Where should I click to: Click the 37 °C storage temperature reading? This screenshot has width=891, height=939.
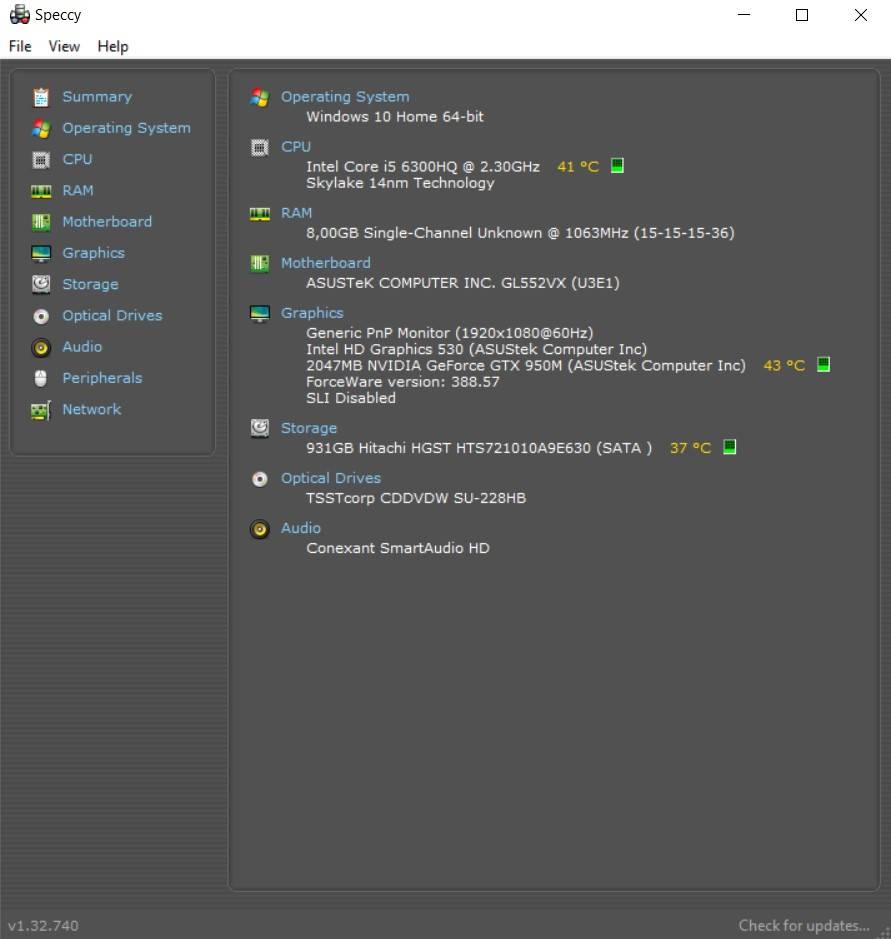690,448
